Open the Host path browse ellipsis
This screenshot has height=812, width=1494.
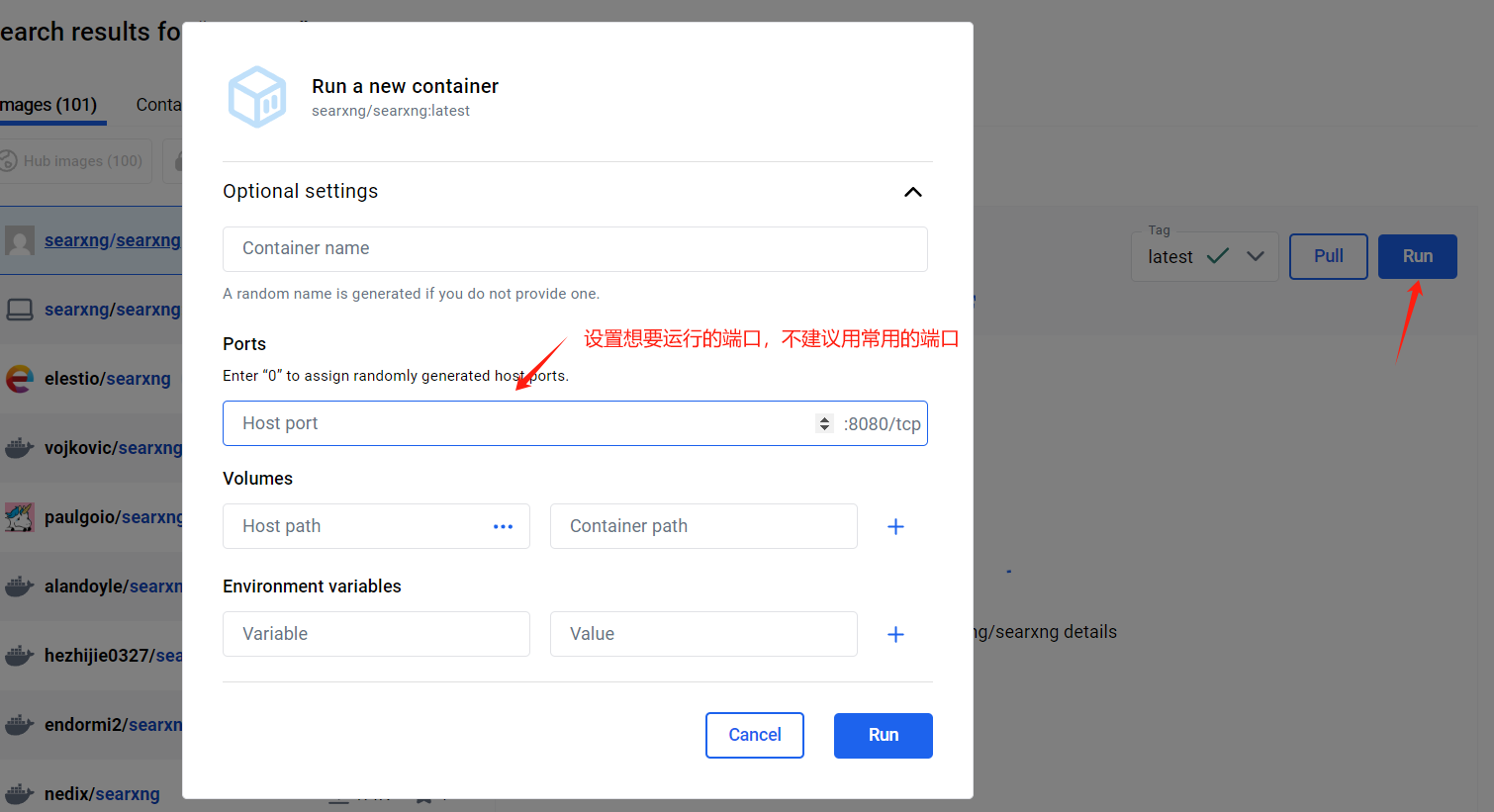pos(503,526)
